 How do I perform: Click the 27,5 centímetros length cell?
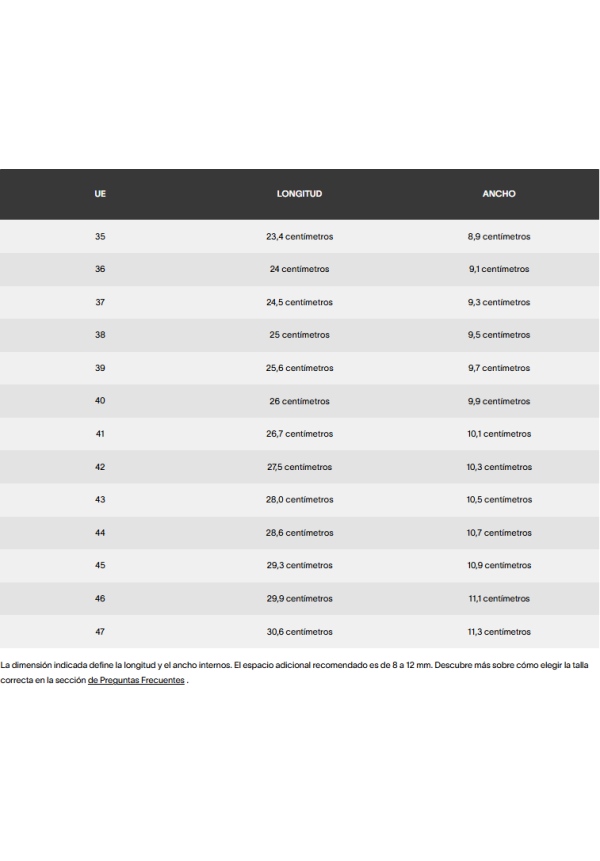[299, 467]
